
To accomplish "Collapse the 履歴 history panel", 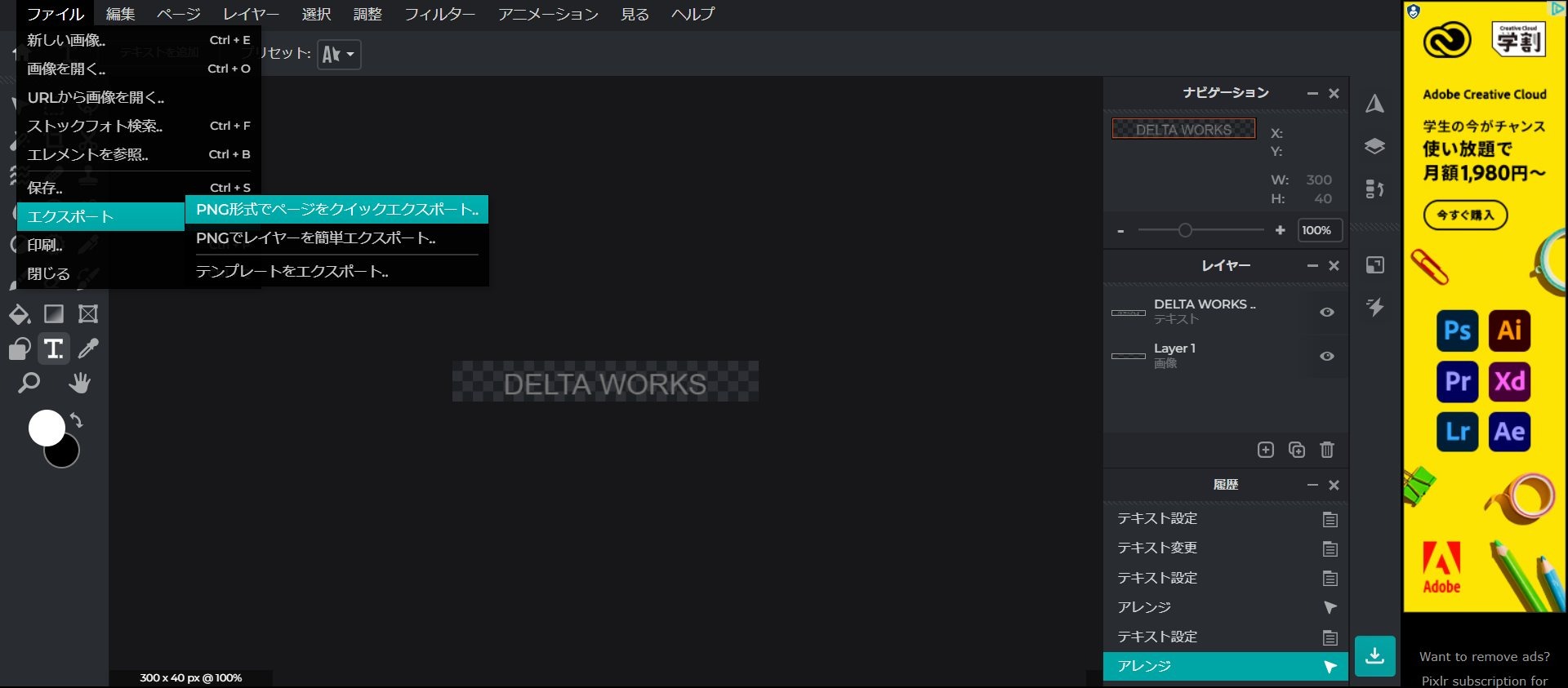I will coord(1312,486).
